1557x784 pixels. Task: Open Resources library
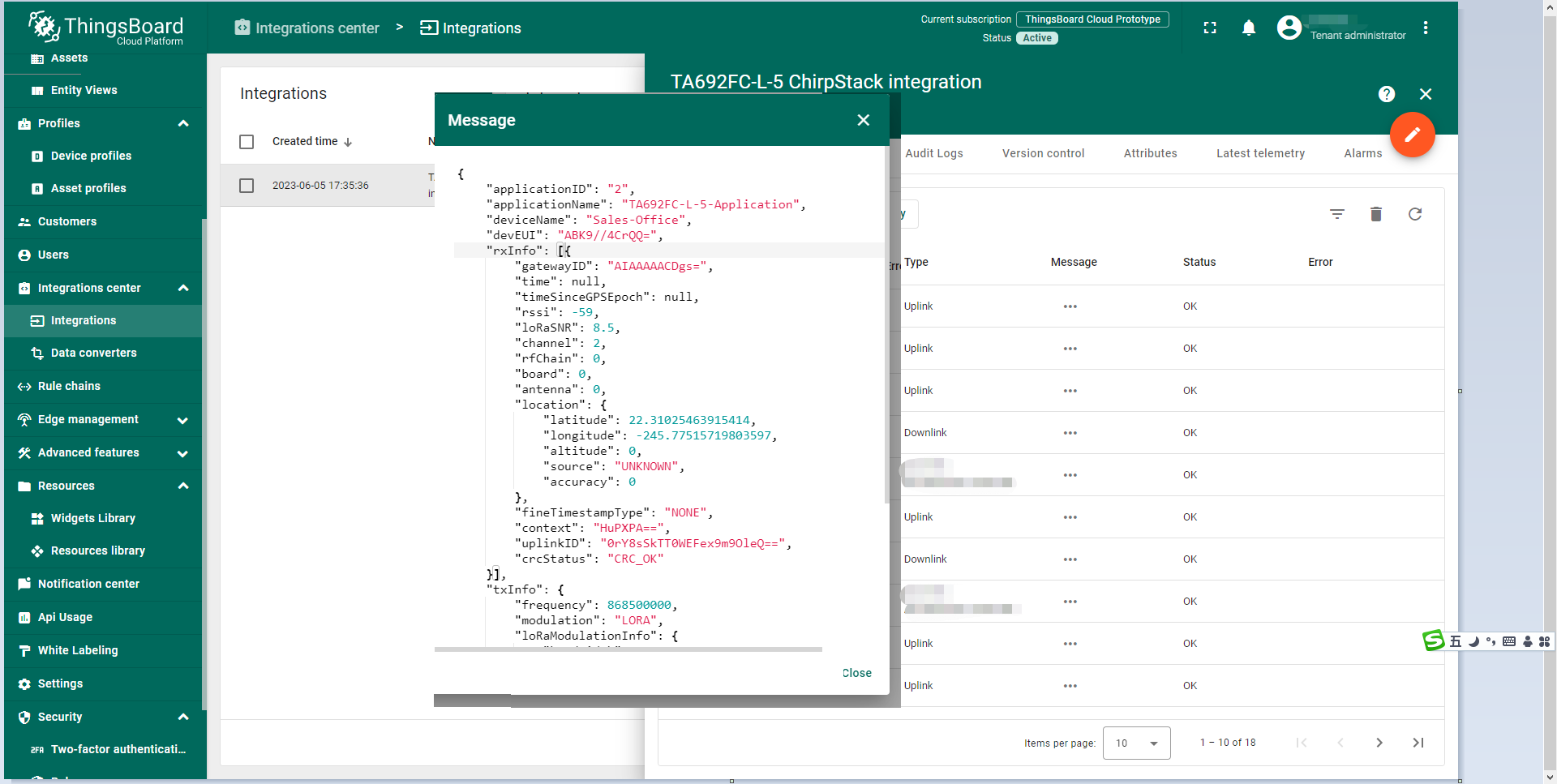tap(103, 551)
